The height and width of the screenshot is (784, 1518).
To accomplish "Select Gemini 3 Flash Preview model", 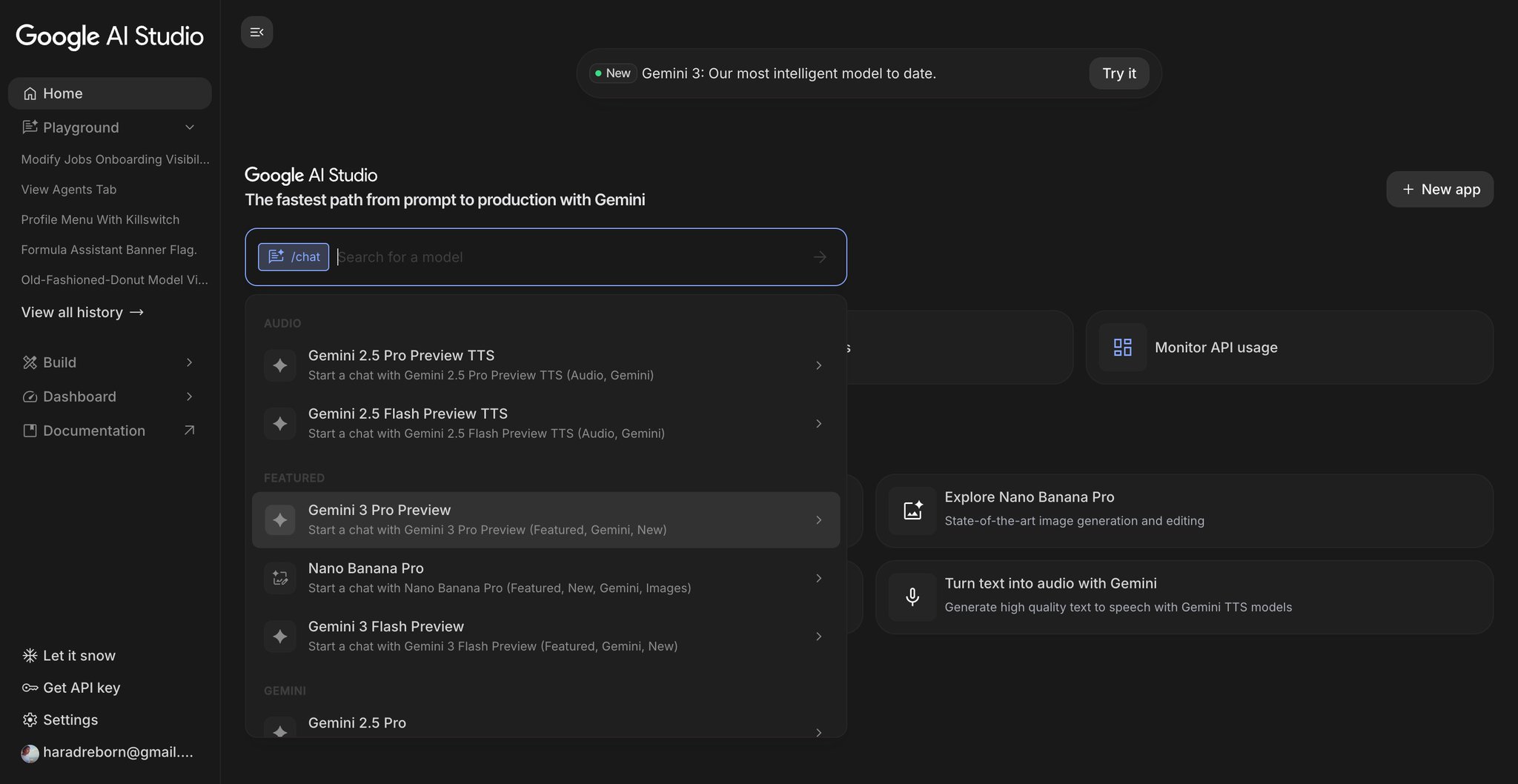I will point(546,637).
